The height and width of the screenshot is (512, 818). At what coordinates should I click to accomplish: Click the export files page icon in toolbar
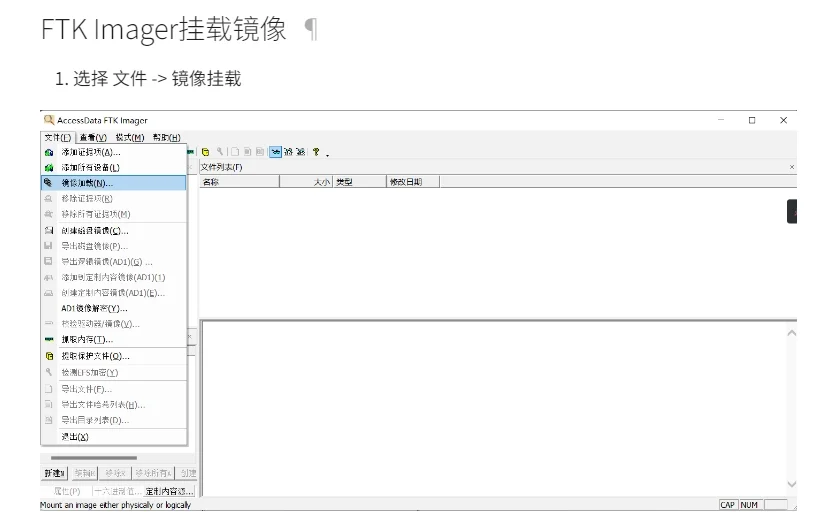235,152
